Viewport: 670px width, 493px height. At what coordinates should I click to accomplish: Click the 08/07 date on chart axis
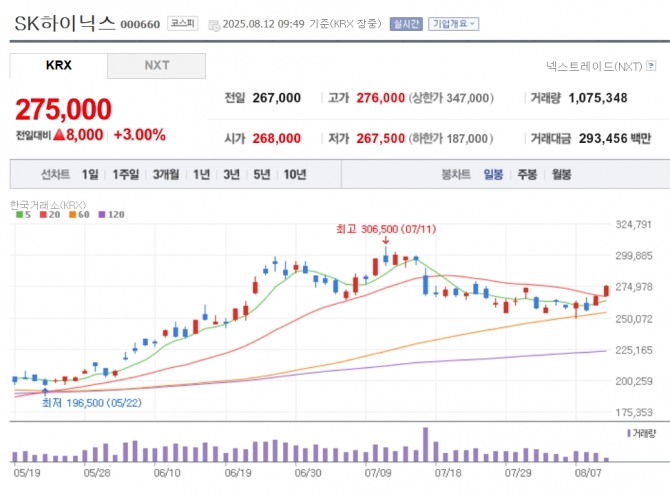588,473
